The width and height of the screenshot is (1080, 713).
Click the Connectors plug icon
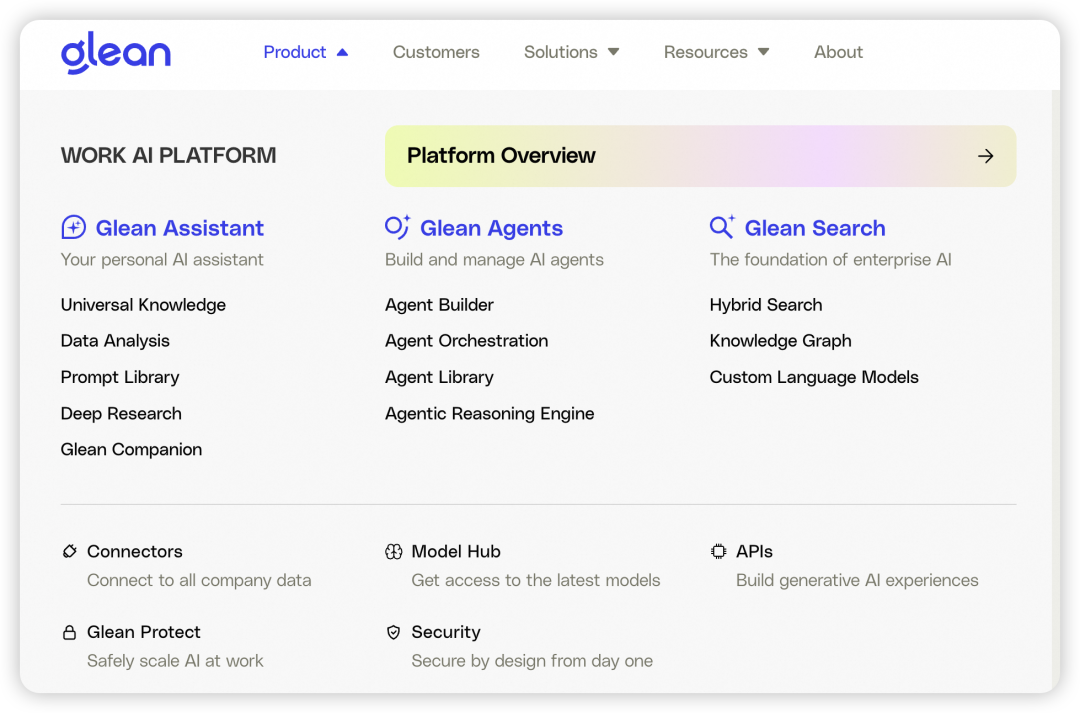click(70, 551)
